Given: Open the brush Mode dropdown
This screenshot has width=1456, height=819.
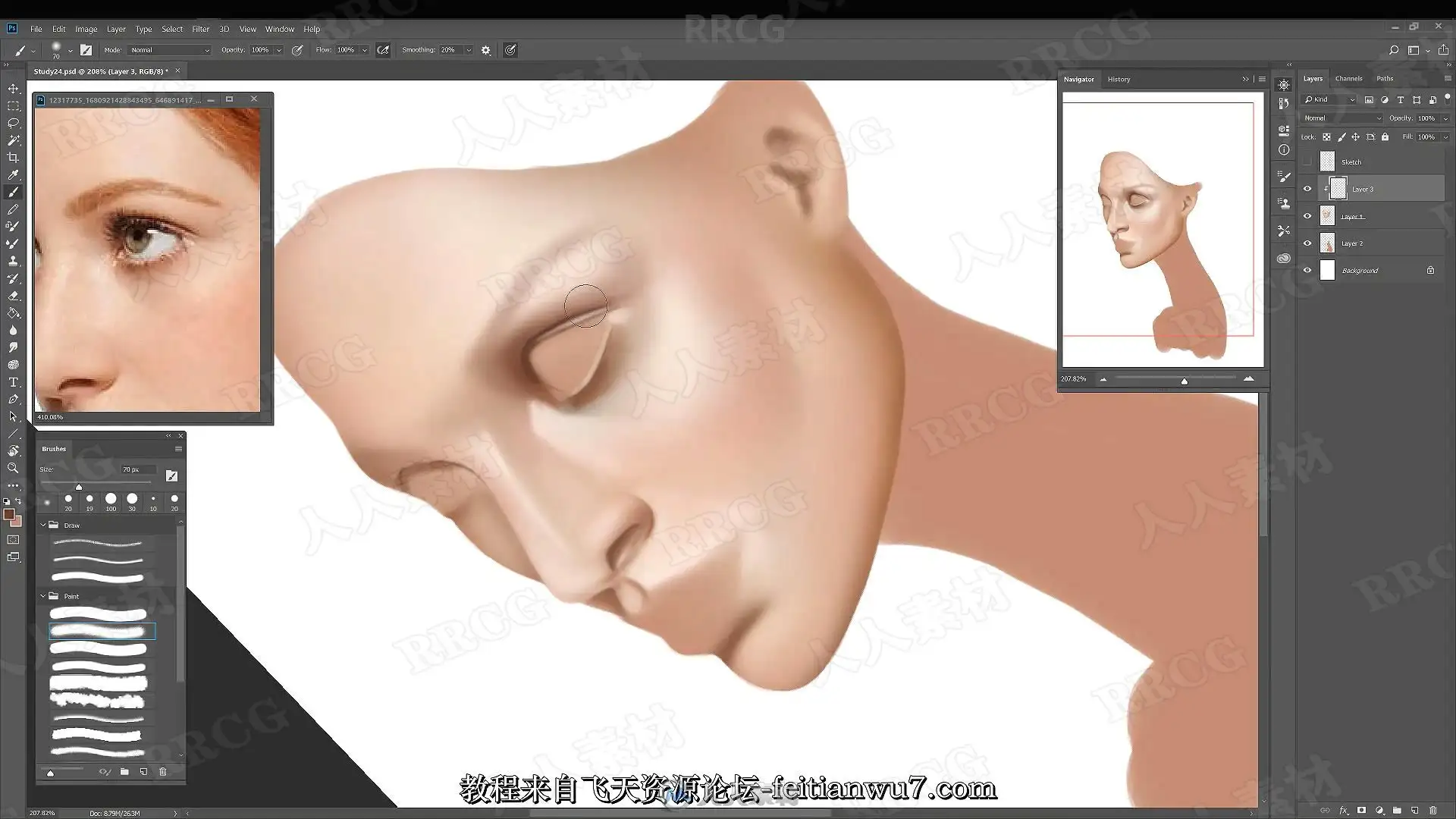Looking at the screenshot, I should click(170, 50).
